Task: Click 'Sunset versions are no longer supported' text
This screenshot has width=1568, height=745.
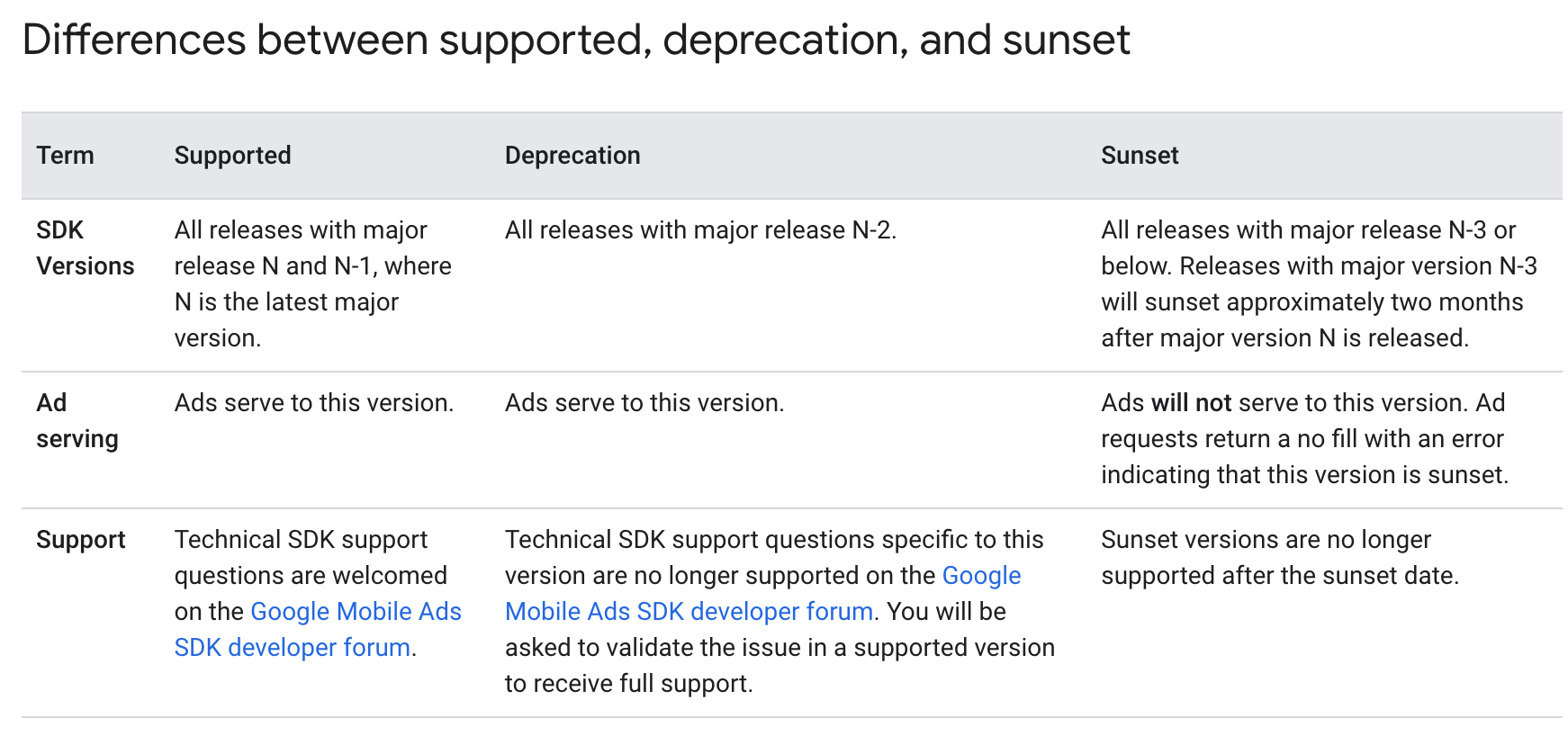Action: tap(1280, 558)
